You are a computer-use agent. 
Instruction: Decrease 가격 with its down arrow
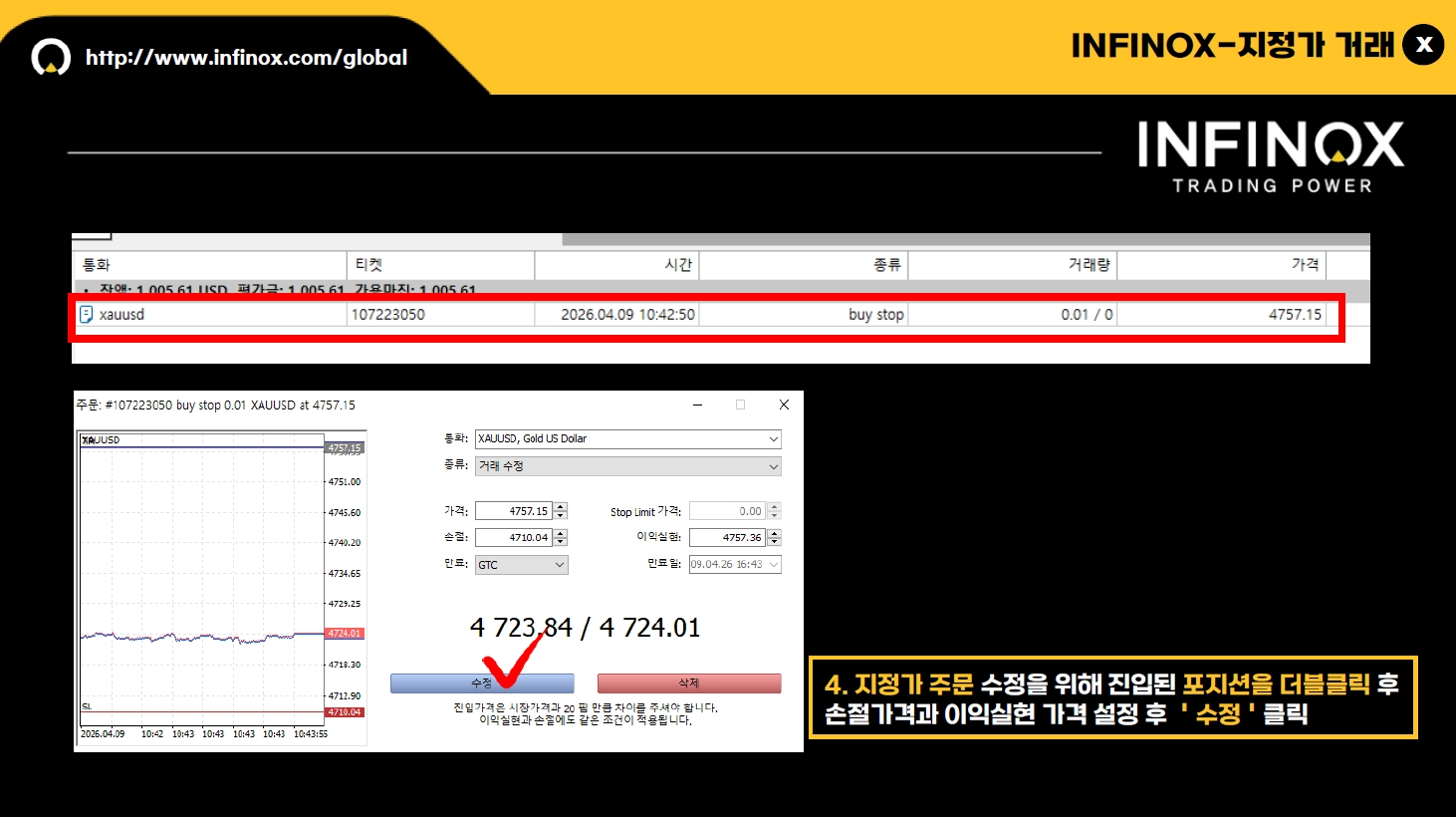pyautogui.click(x=561, y=515)
